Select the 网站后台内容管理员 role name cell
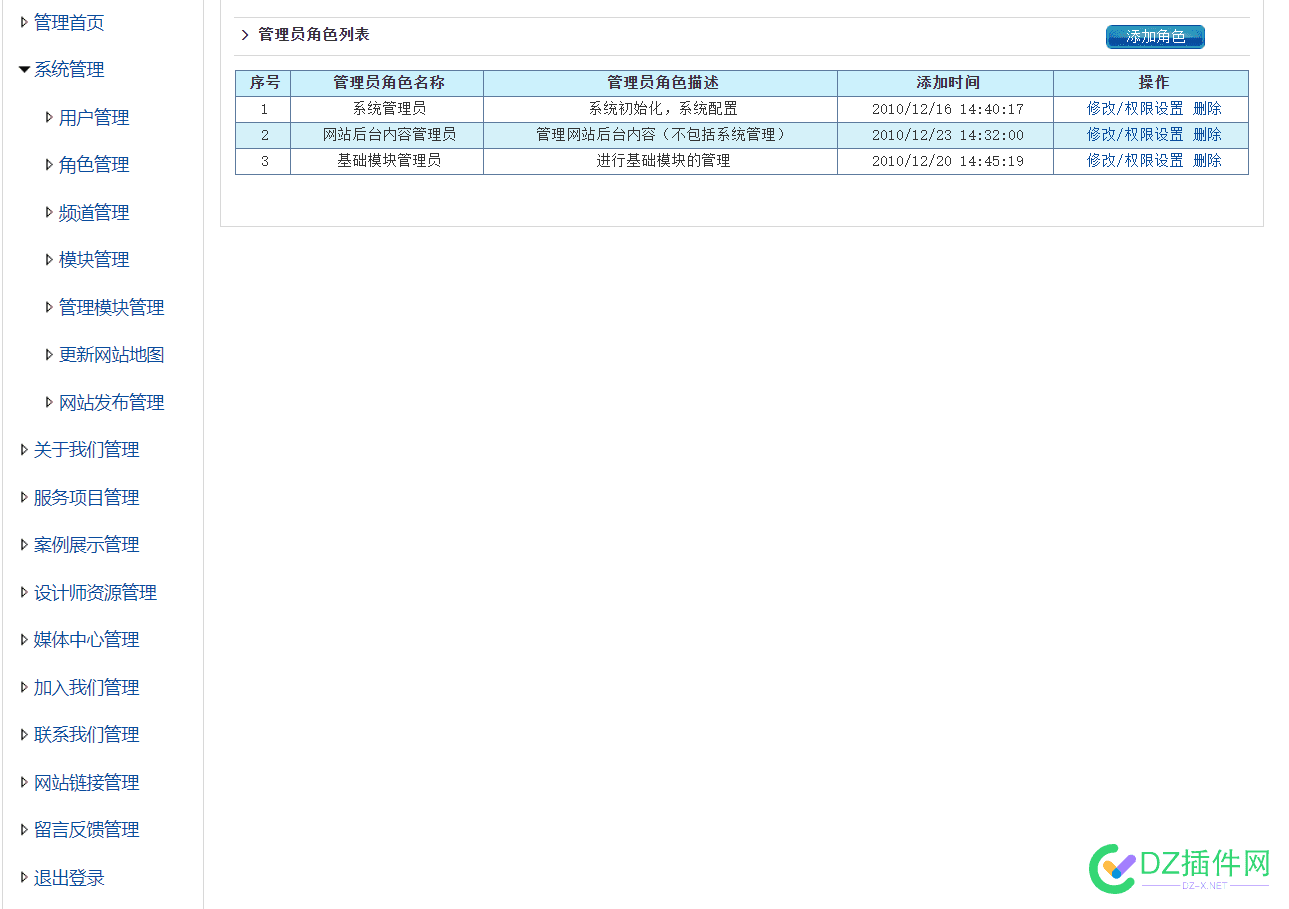Viewport: 1289px width, 909px height. tap(388, 135)
